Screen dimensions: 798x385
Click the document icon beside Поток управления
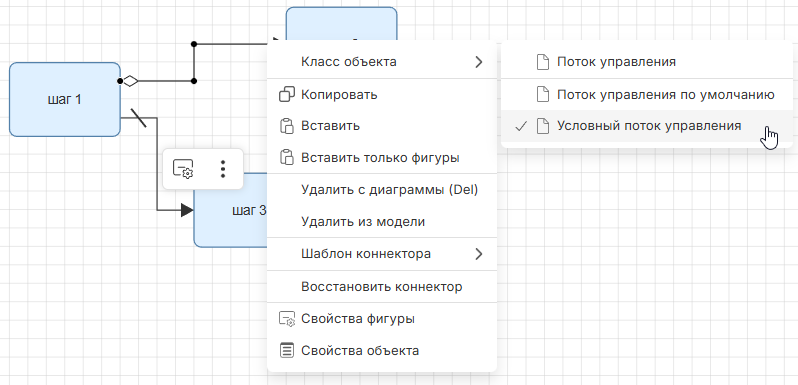click(544, 62)
